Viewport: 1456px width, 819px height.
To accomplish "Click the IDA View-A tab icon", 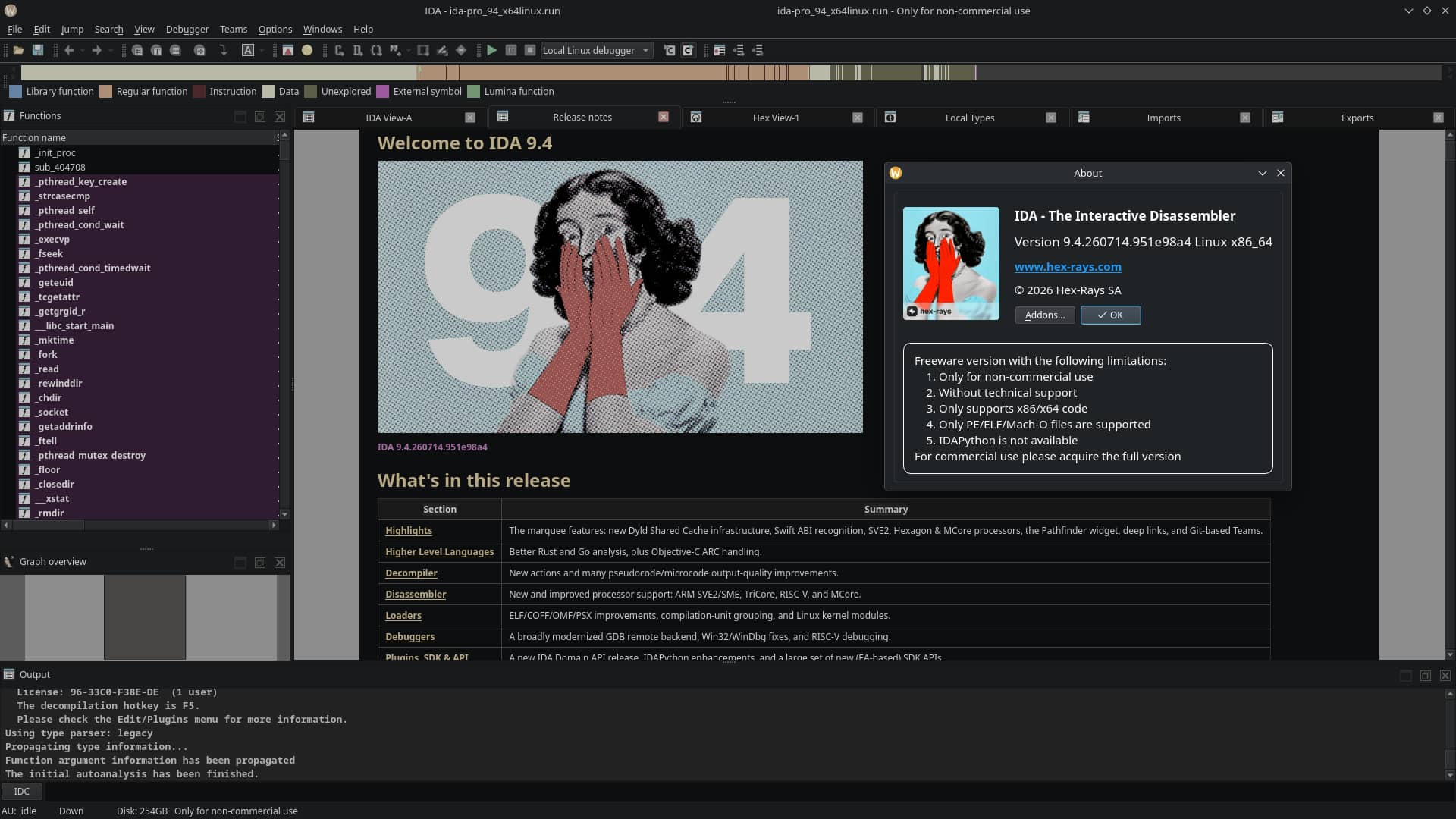I will (309, 117).
